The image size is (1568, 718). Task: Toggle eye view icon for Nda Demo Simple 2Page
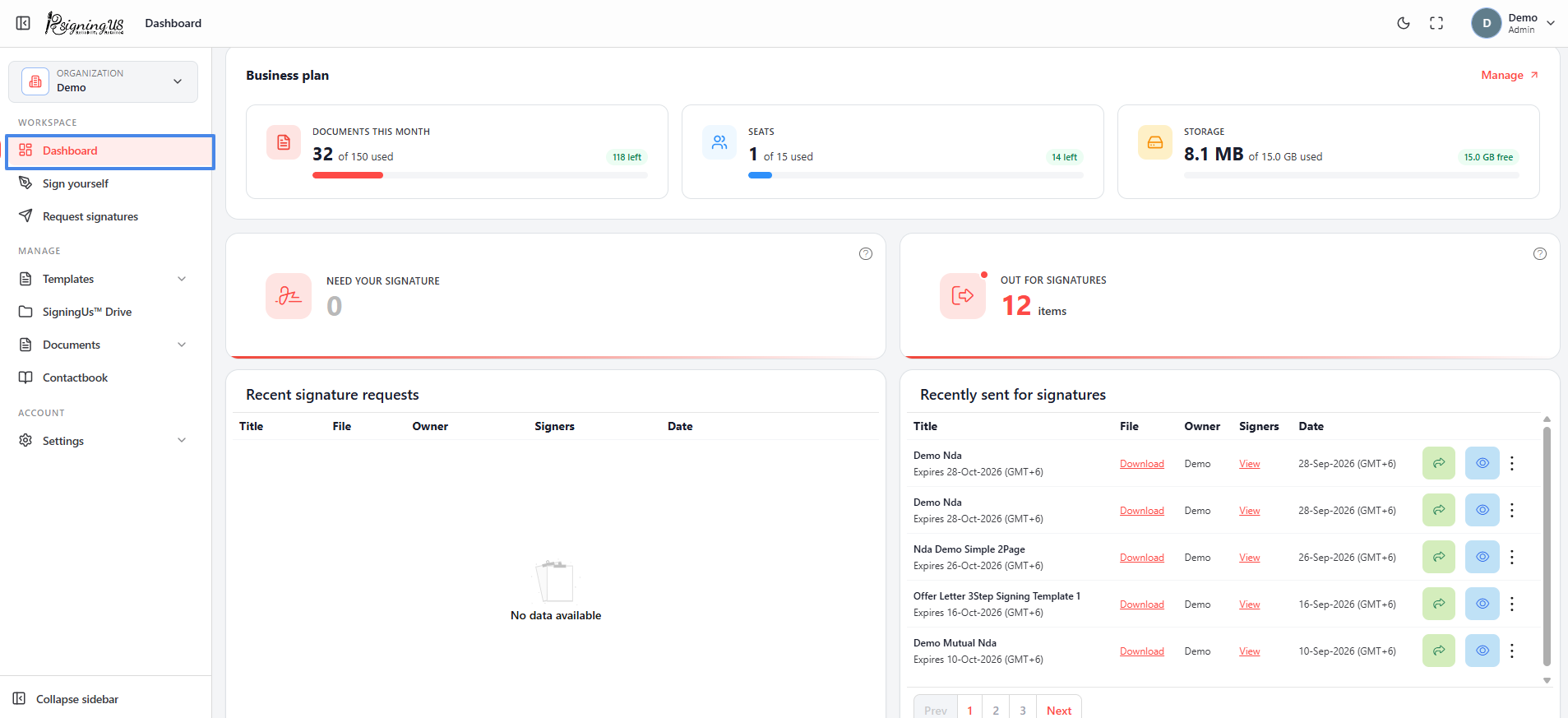1482,557
